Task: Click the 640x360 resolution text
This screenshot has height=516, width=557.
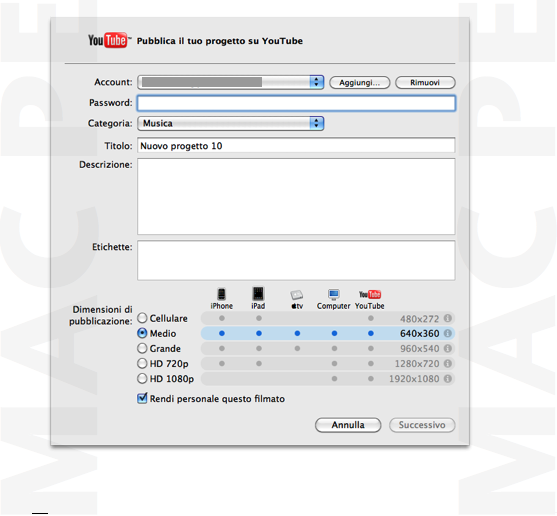Action: click(420, 333)
